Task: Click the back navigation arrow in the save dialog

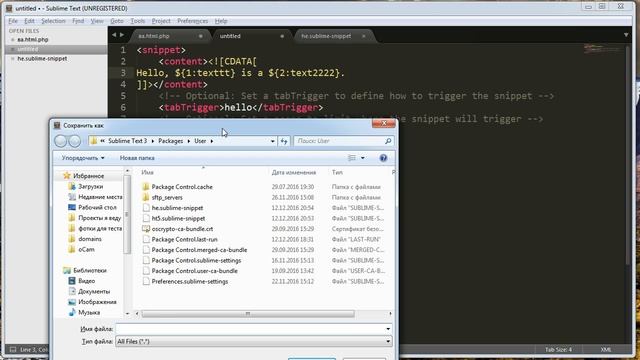Action: click(x=60, y=141)
